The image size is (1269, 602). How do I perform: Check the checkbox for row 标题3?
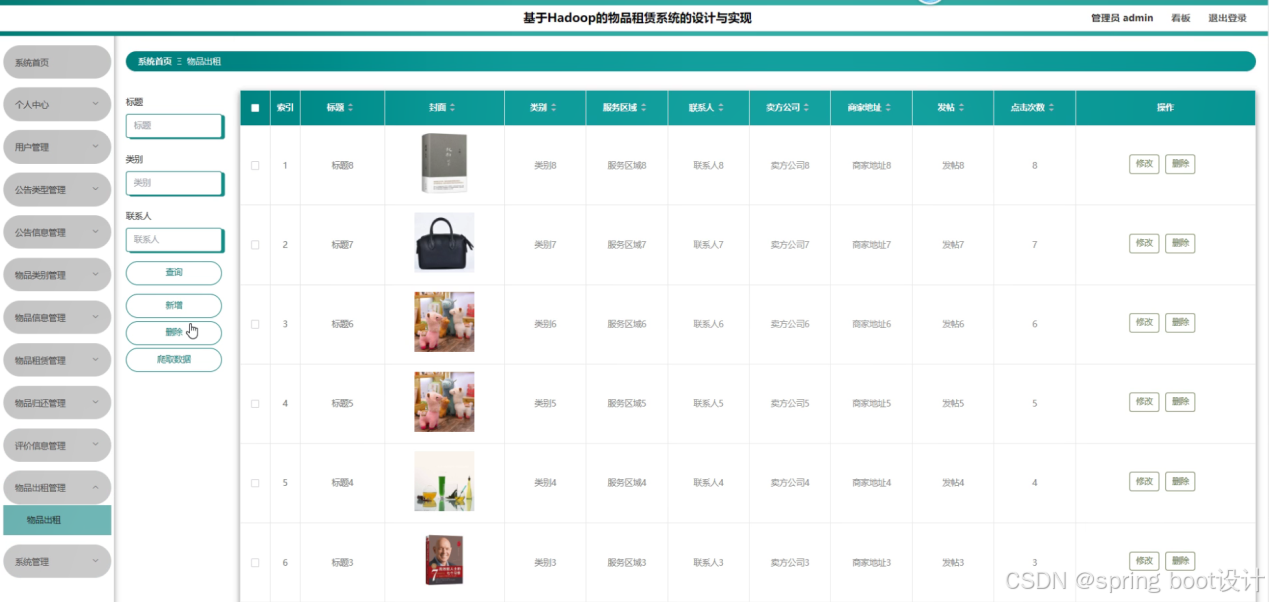[x=255, y=562]
